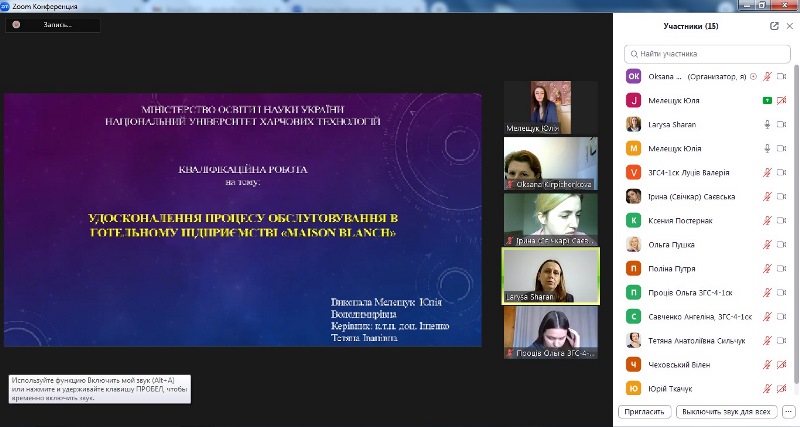Click camera icon for Тетяна Сильчук
The height and width of the screenshot is (427, 800).
[x=781, y=340]
